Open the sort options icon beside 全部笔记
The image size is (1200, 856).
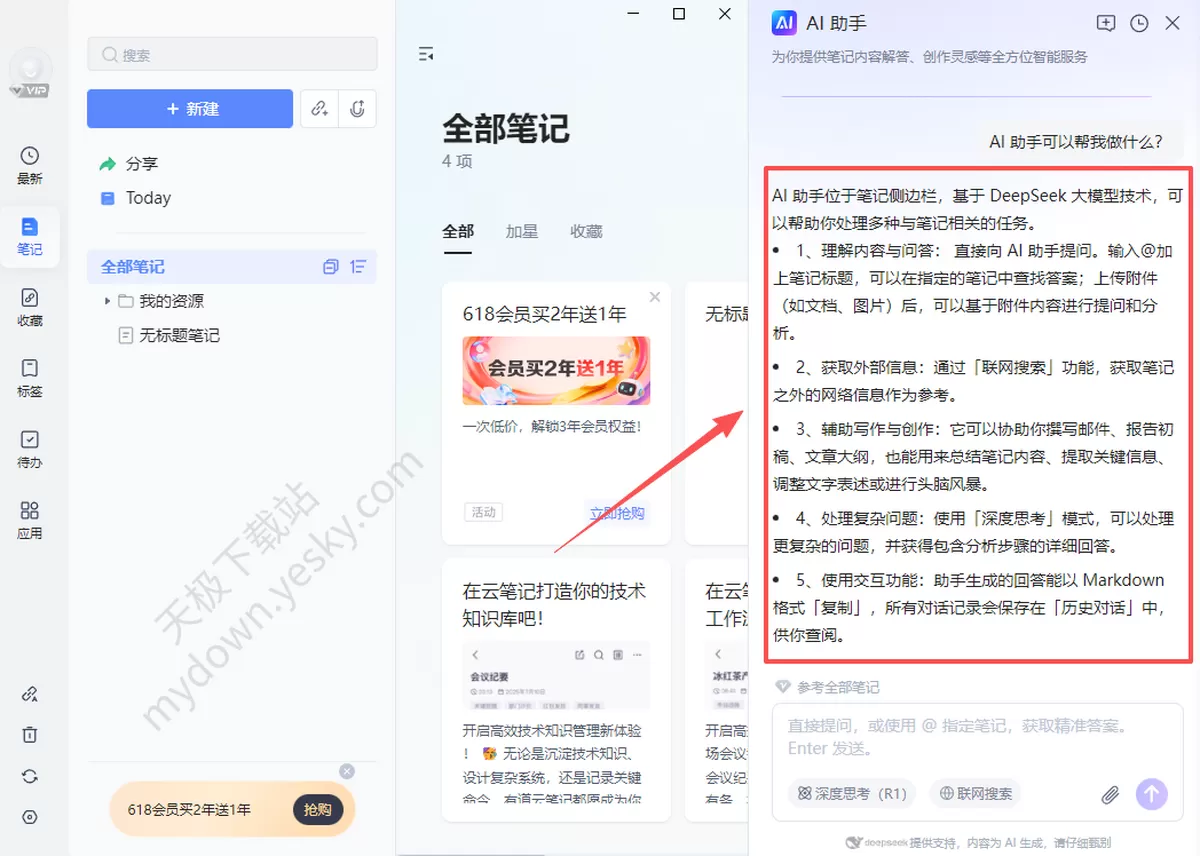[x=359, y=267]
